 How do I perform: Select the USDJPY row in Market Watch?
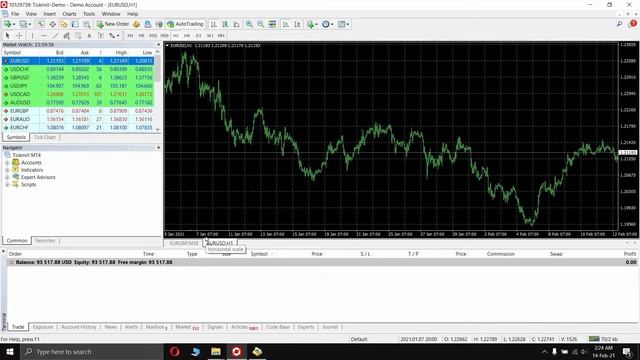tap(78, 86)
